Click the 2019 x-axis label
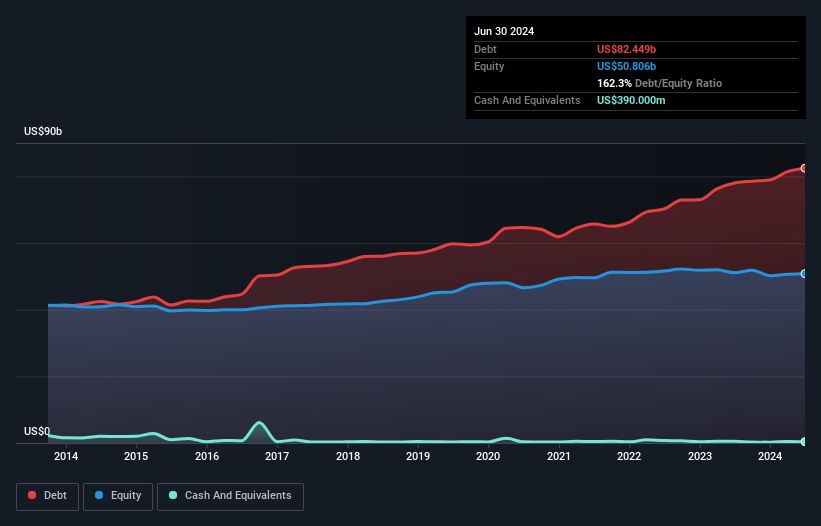Screen dimensions: 821x526 tap(418, 456)
